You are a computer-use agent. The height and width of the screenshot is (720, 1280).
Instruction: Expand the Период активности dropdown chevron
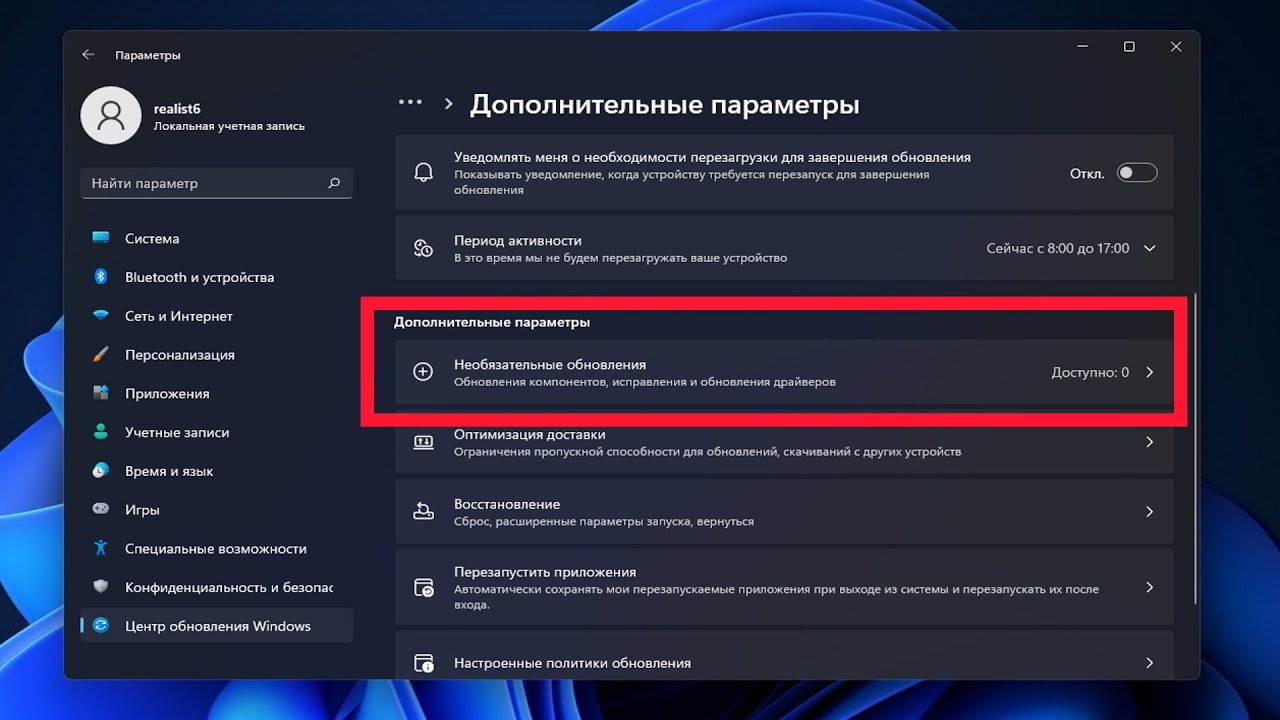point(1149,248)
